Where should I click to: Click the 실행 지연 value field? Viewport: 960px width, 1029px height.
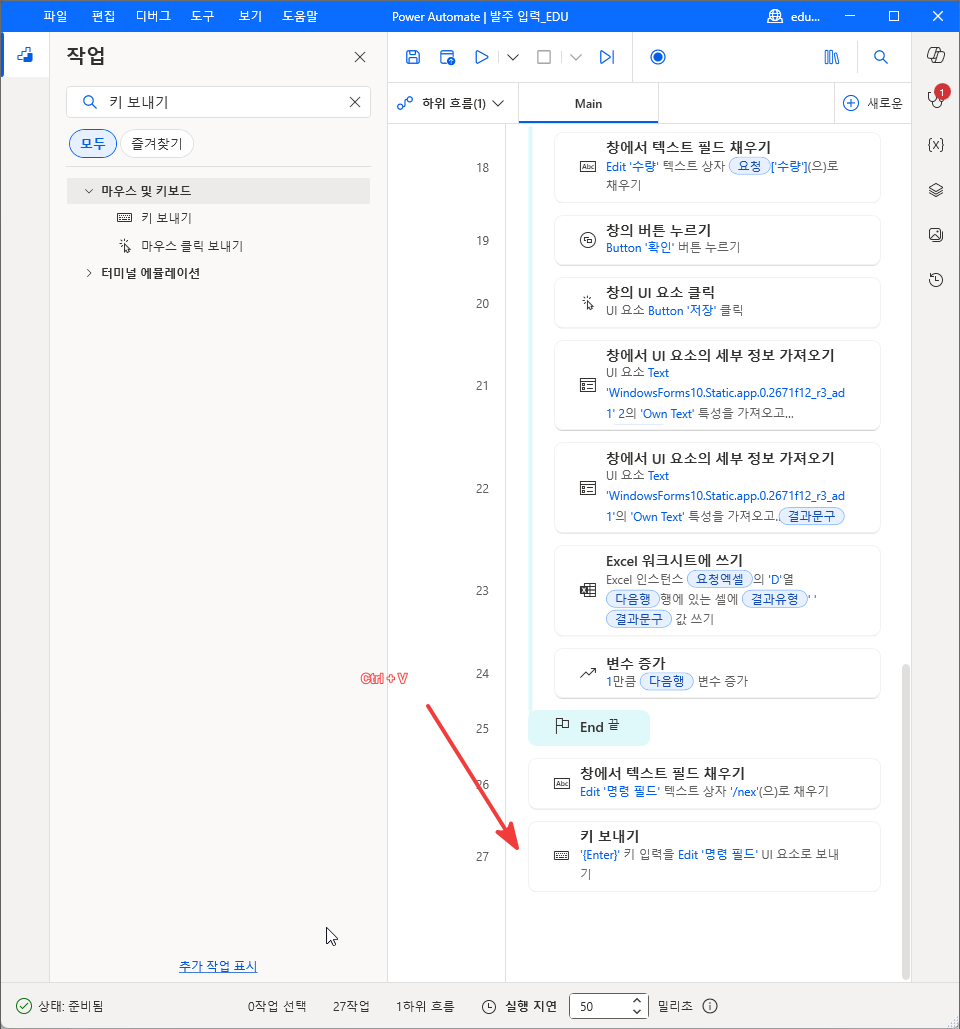tap(600, 1006)
